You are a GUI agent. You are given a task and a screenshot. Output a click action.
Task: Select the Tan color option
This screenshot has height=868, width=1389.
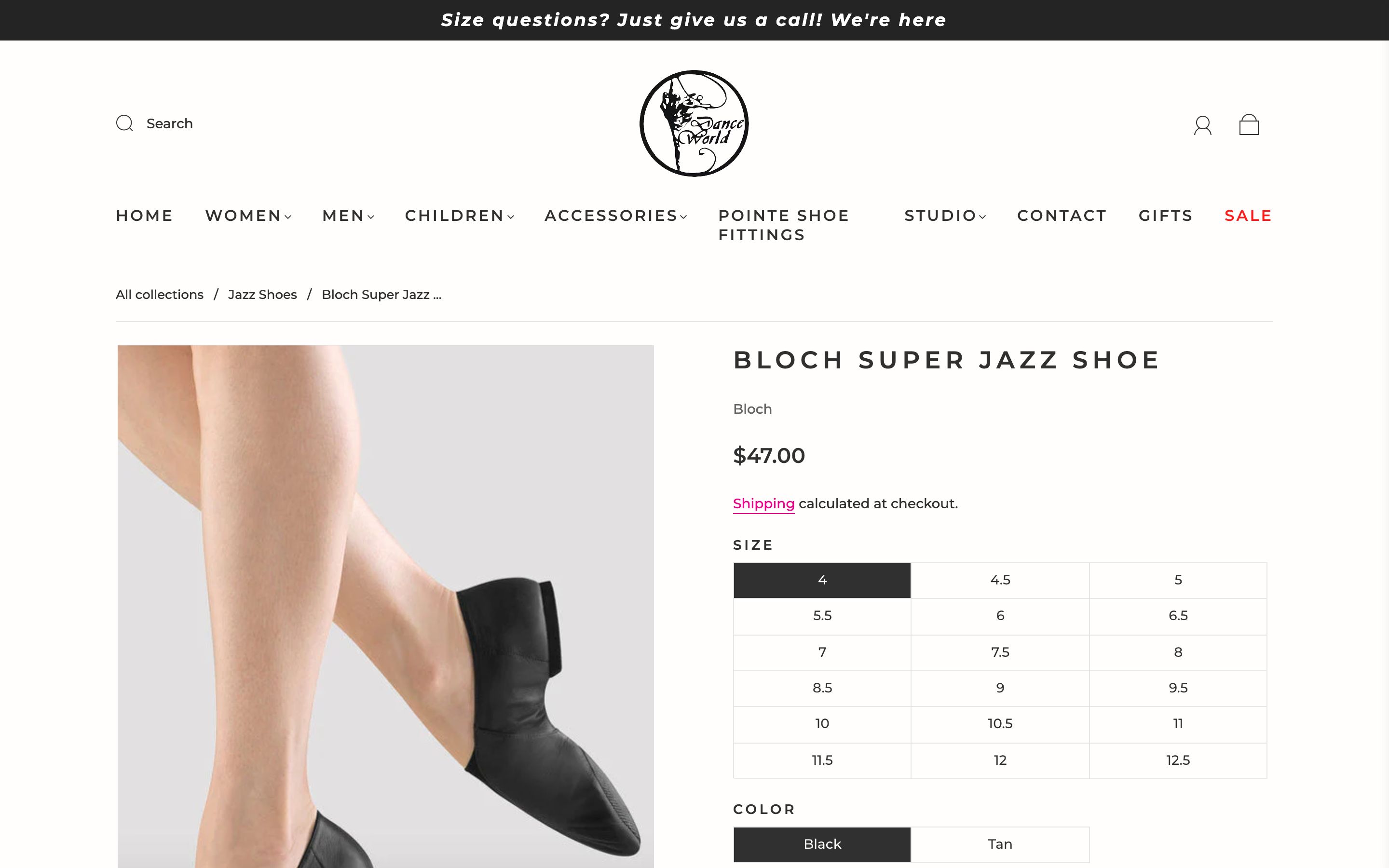click(x=1000, y=844)
